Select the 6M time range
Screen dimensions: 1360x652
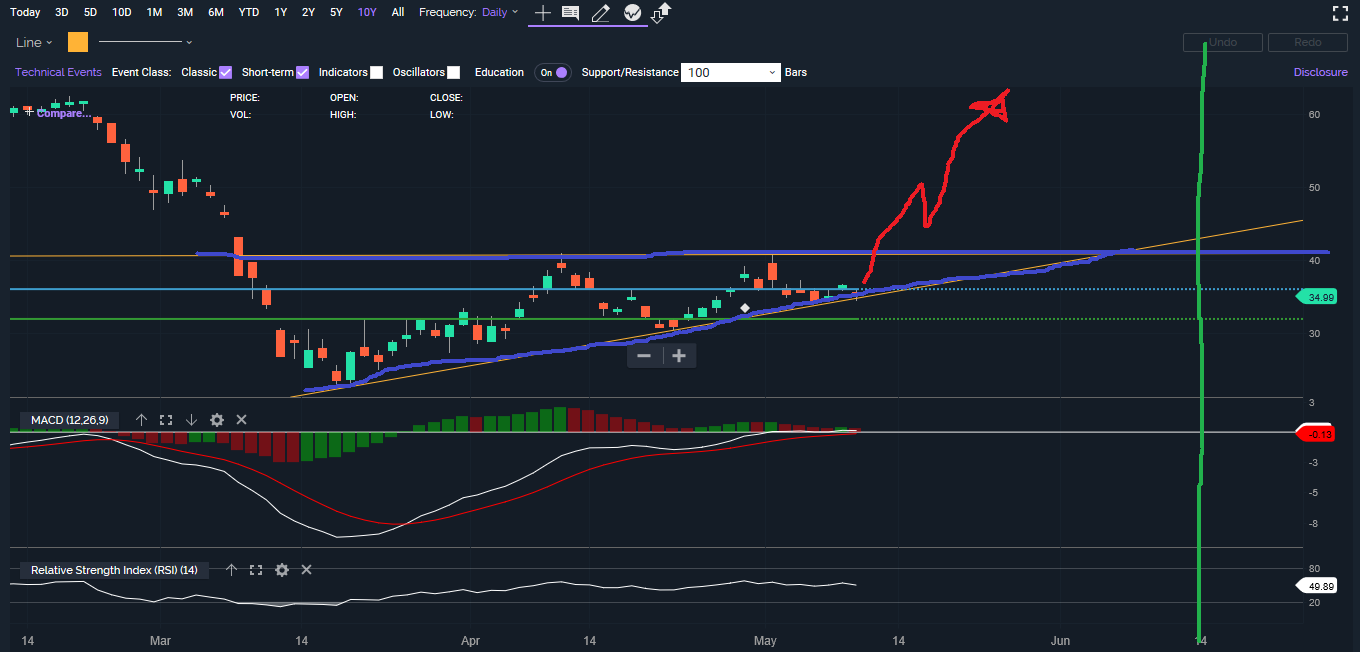(216, 12)
